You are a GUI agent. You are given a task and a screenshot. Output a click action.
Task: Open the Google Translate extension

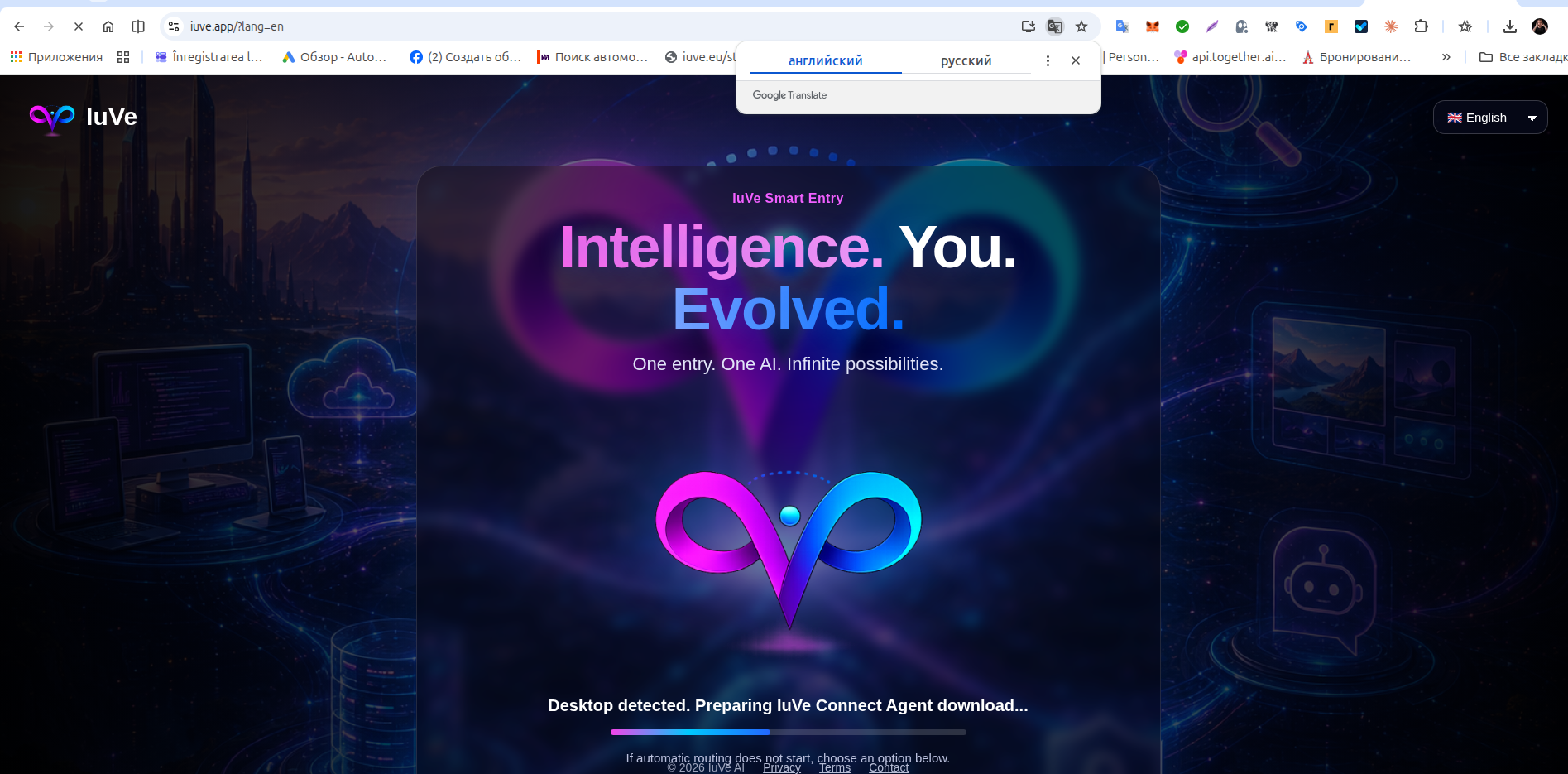tap(1123, 26)
